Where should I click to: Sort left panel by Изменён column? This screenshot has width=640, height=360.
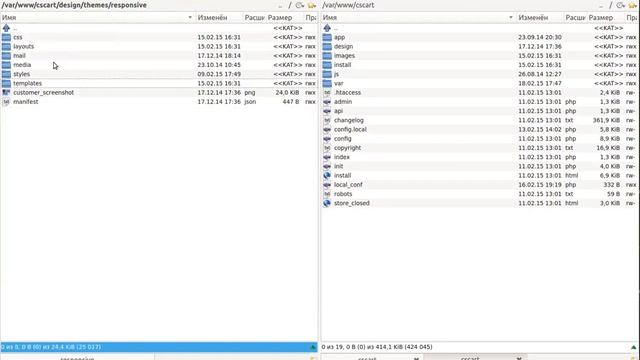(x=219, y=18)
